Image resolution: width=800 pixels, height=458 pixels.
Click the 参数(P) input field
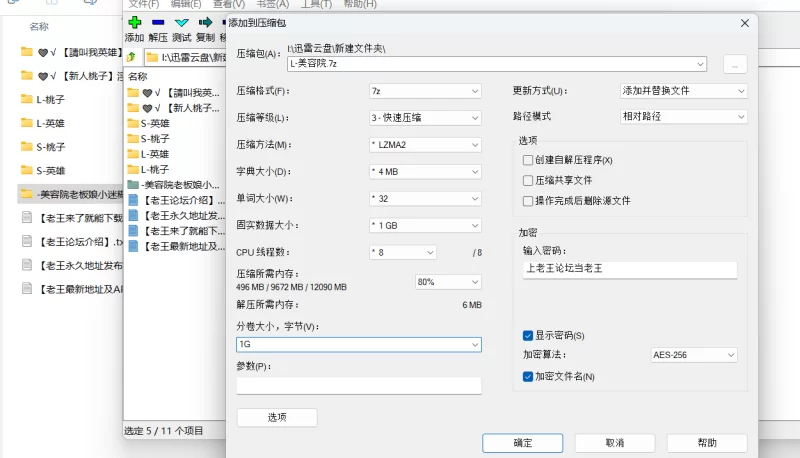(359, 386)
